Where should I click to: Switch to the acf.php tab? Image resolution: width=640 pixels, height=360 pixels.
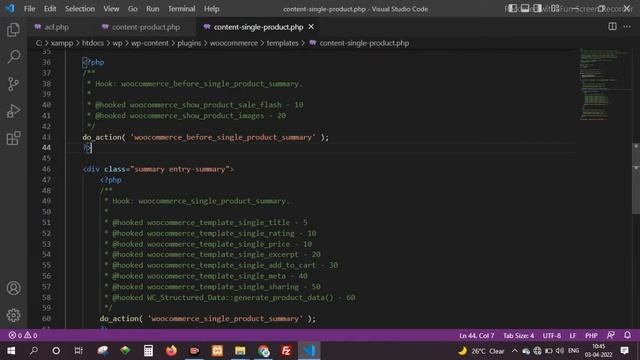[57, 27]
